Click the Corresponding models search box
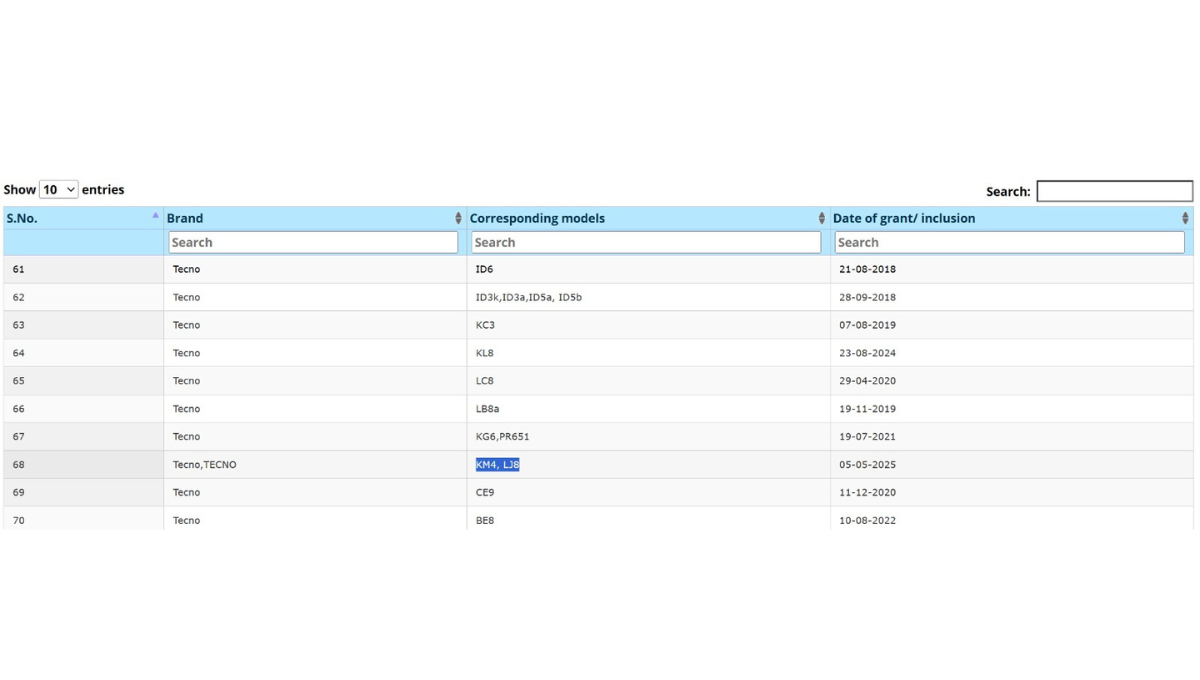1200x680 pixels. tap(646, 242)
